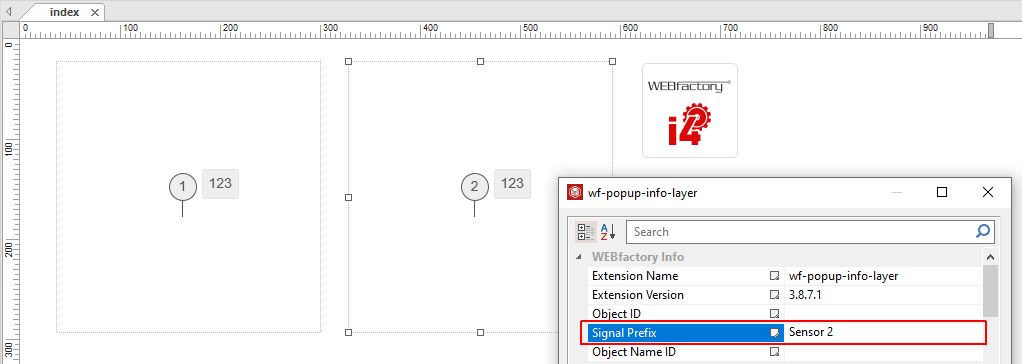The image size is (1022, 364).
Task: Select the Extension Version property row
Action: pyautogui.click(x=786, y=295)
